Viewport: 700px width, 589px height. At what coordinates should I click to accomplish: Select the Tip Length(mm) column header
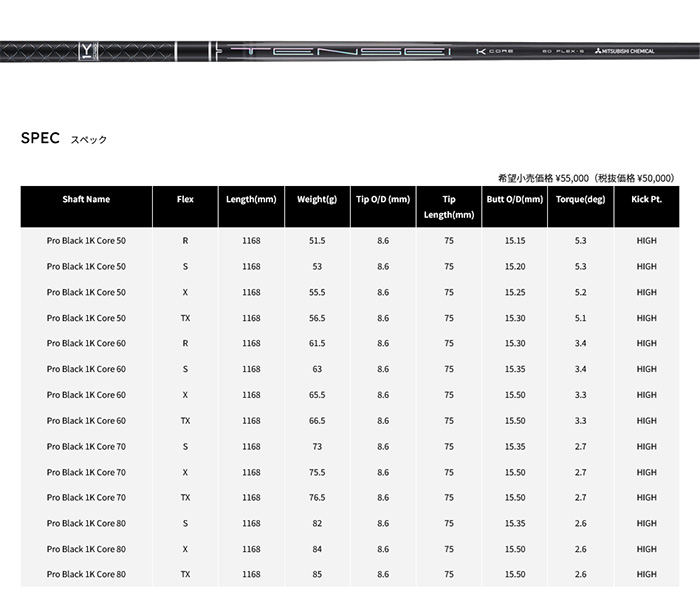point(449,207)
